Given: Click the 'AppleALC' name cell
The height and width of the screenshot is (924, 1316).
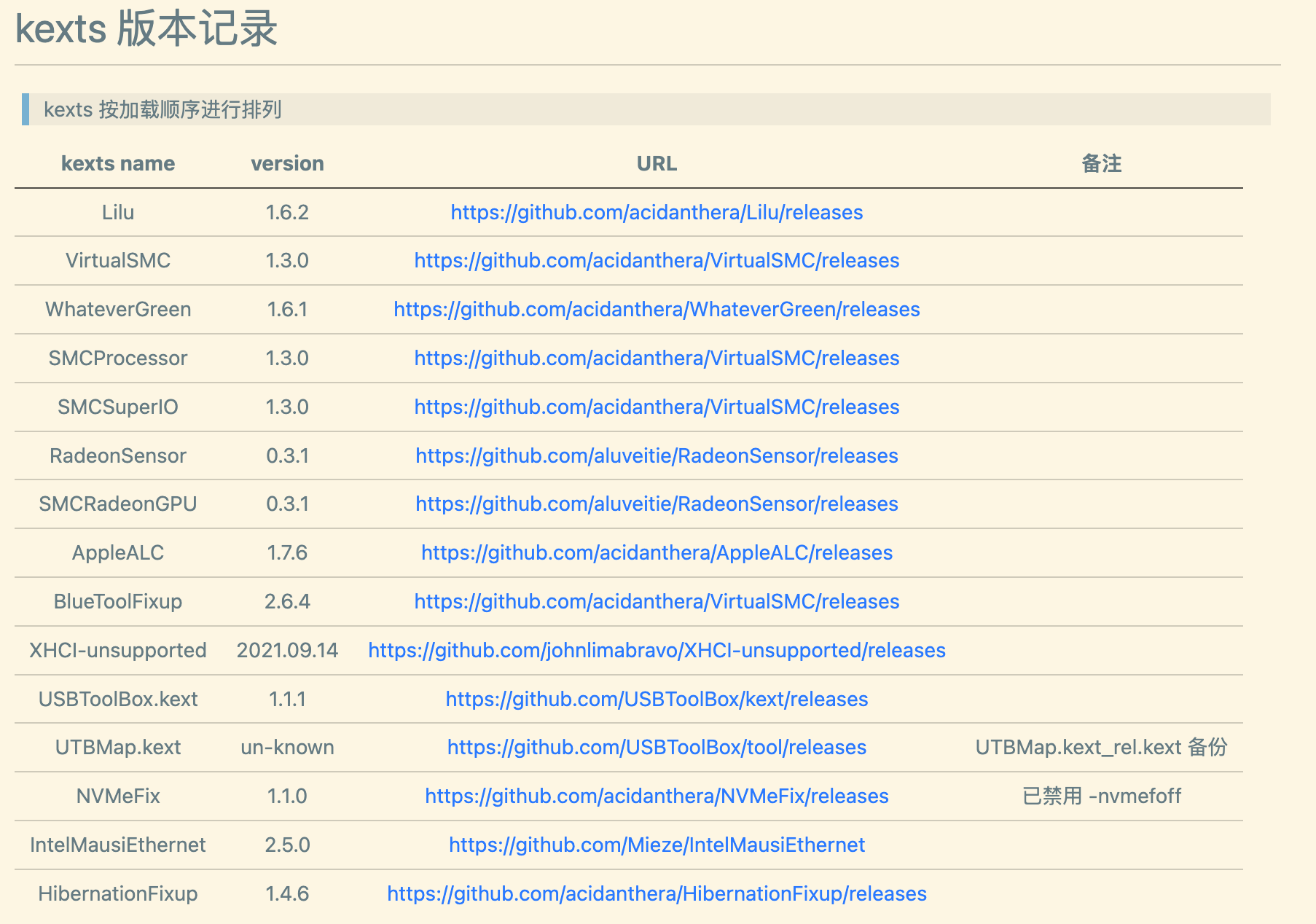Looking at the screenshot, I should pos(118,552).
